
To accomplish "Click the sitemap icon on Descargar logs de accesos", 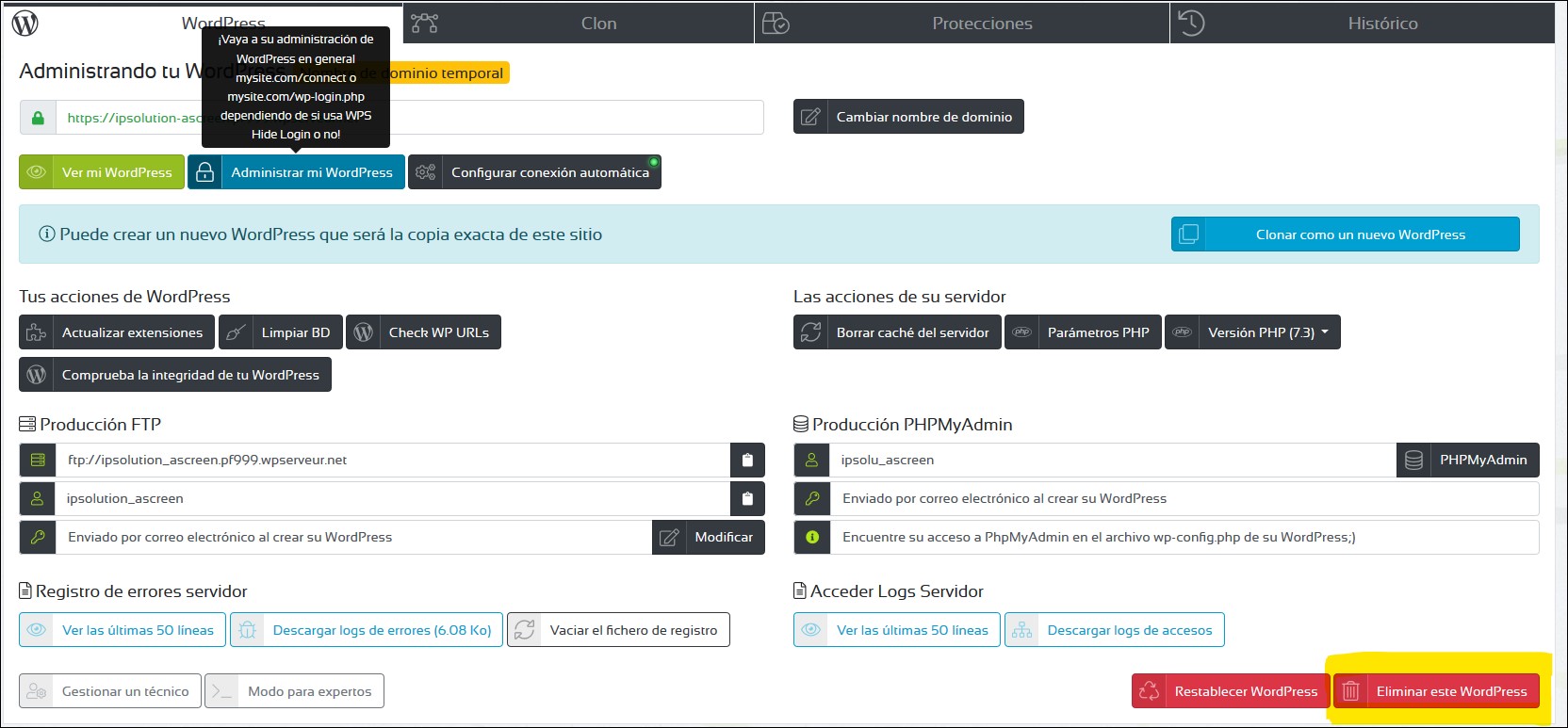I will coord(1021,630).
